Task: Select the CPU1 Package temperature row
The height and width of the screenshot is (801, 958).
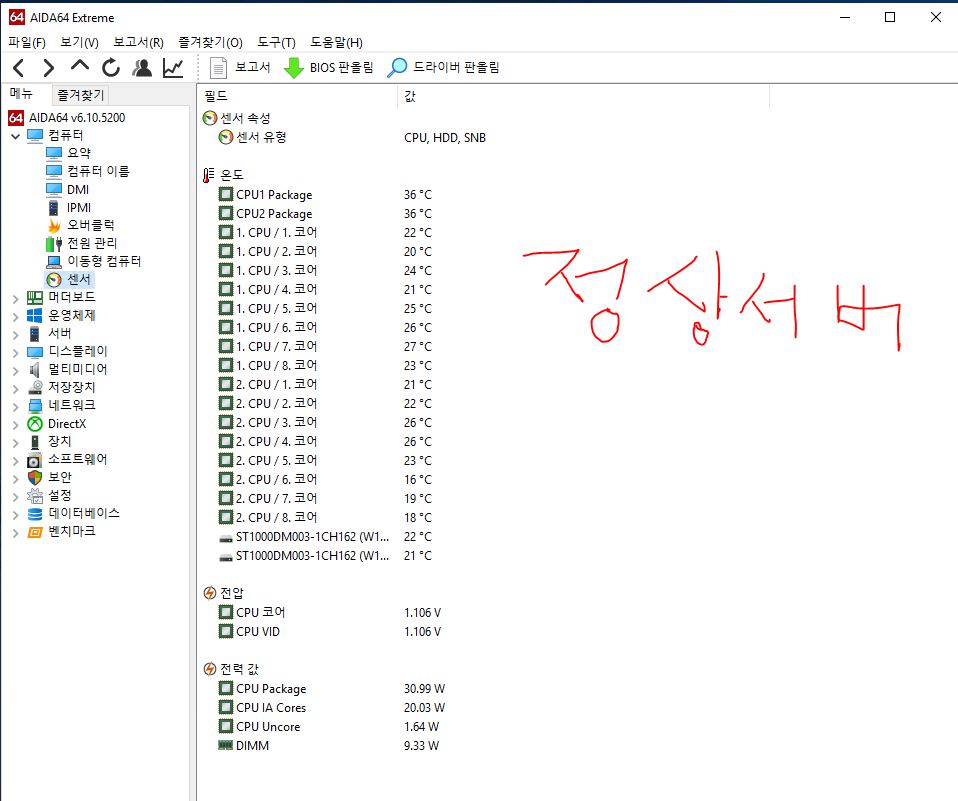Action: click(326, 195)
